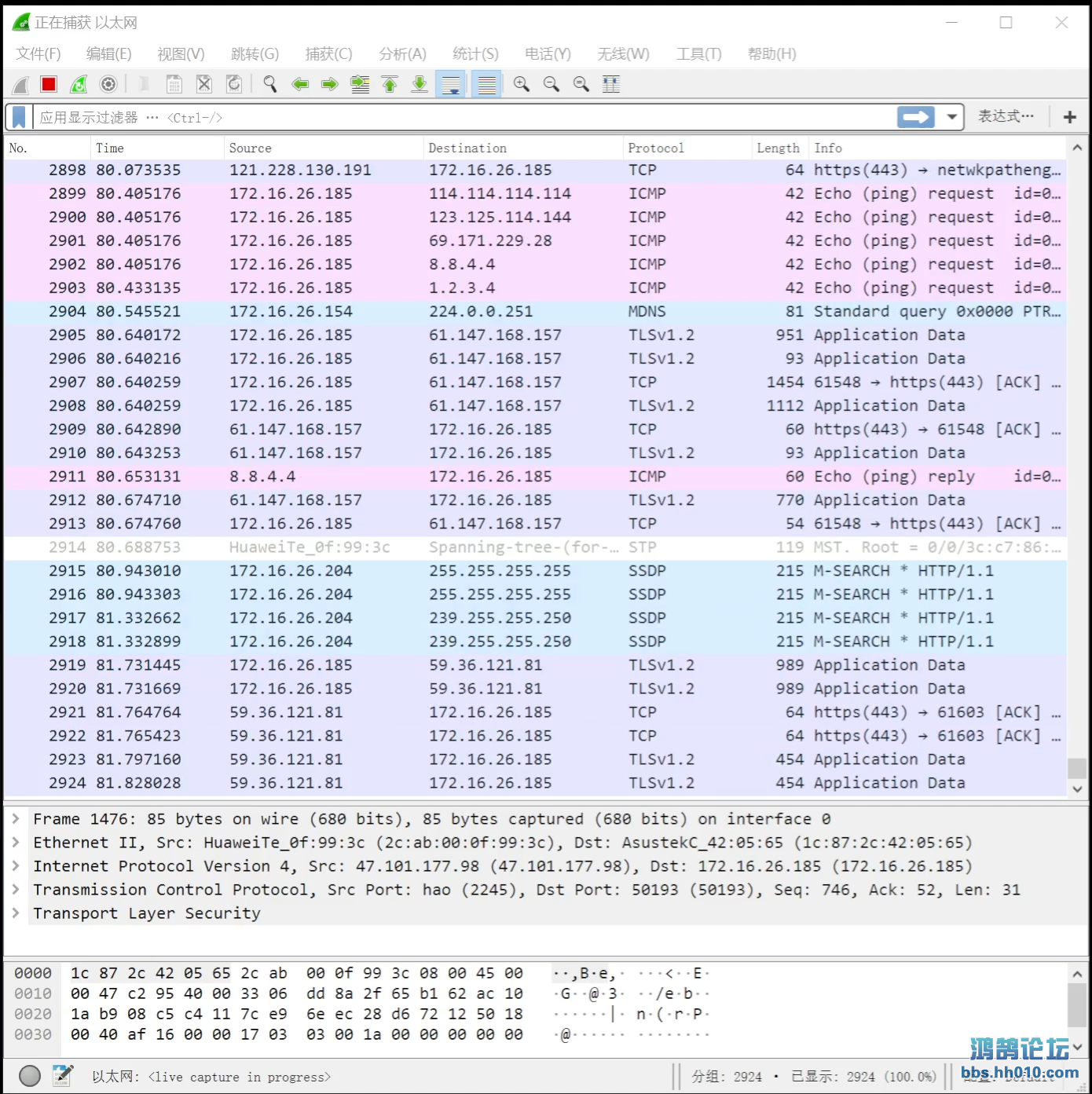Viewport: 1092px width, 1094px height.
Task: Click packet list scrollbar thumb
Action: click(1077, 768)
